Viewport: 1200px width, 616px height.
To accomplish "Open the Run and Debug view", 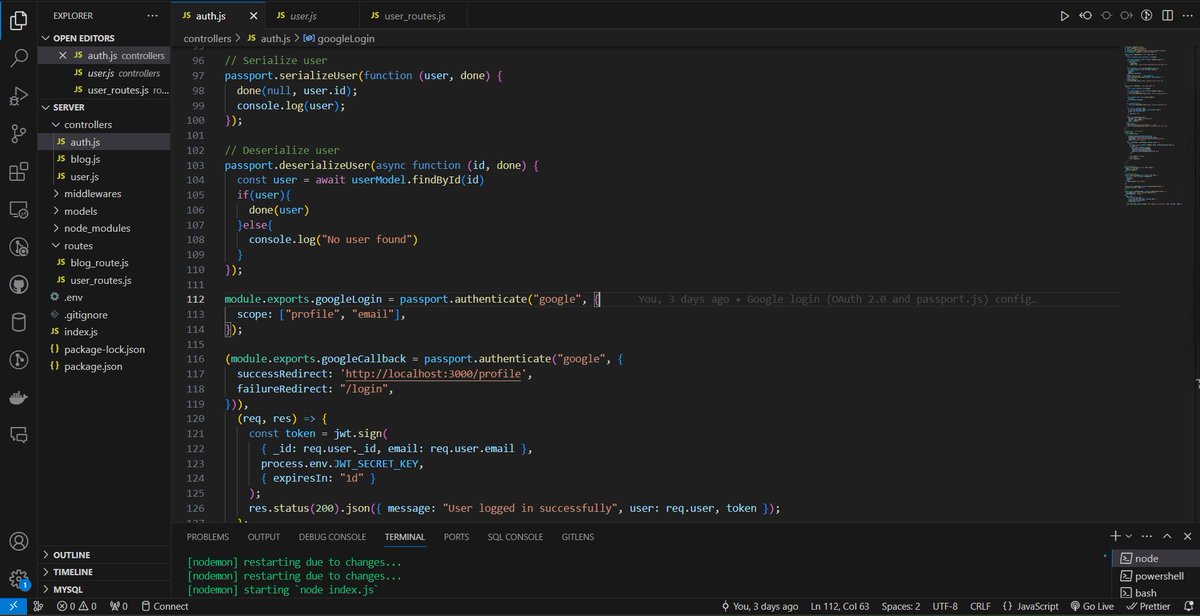I will click(x=18, y=96).
